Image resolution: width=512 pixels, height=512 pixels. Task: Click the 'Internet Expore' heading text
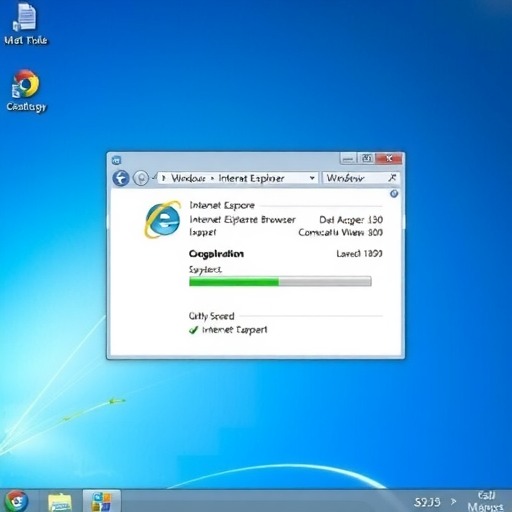[222, 205]
